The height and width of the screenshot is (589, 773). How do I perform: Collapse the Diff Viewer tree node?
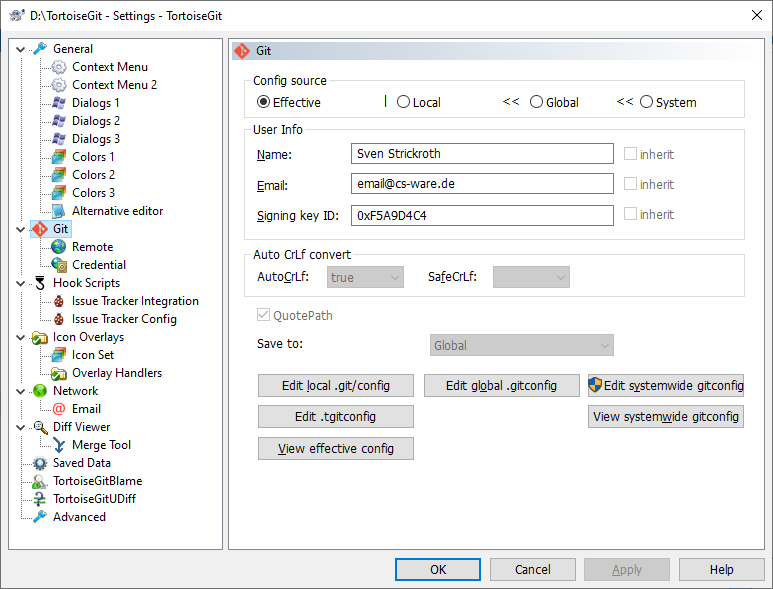pyautogui.click(x=21, y=427)
